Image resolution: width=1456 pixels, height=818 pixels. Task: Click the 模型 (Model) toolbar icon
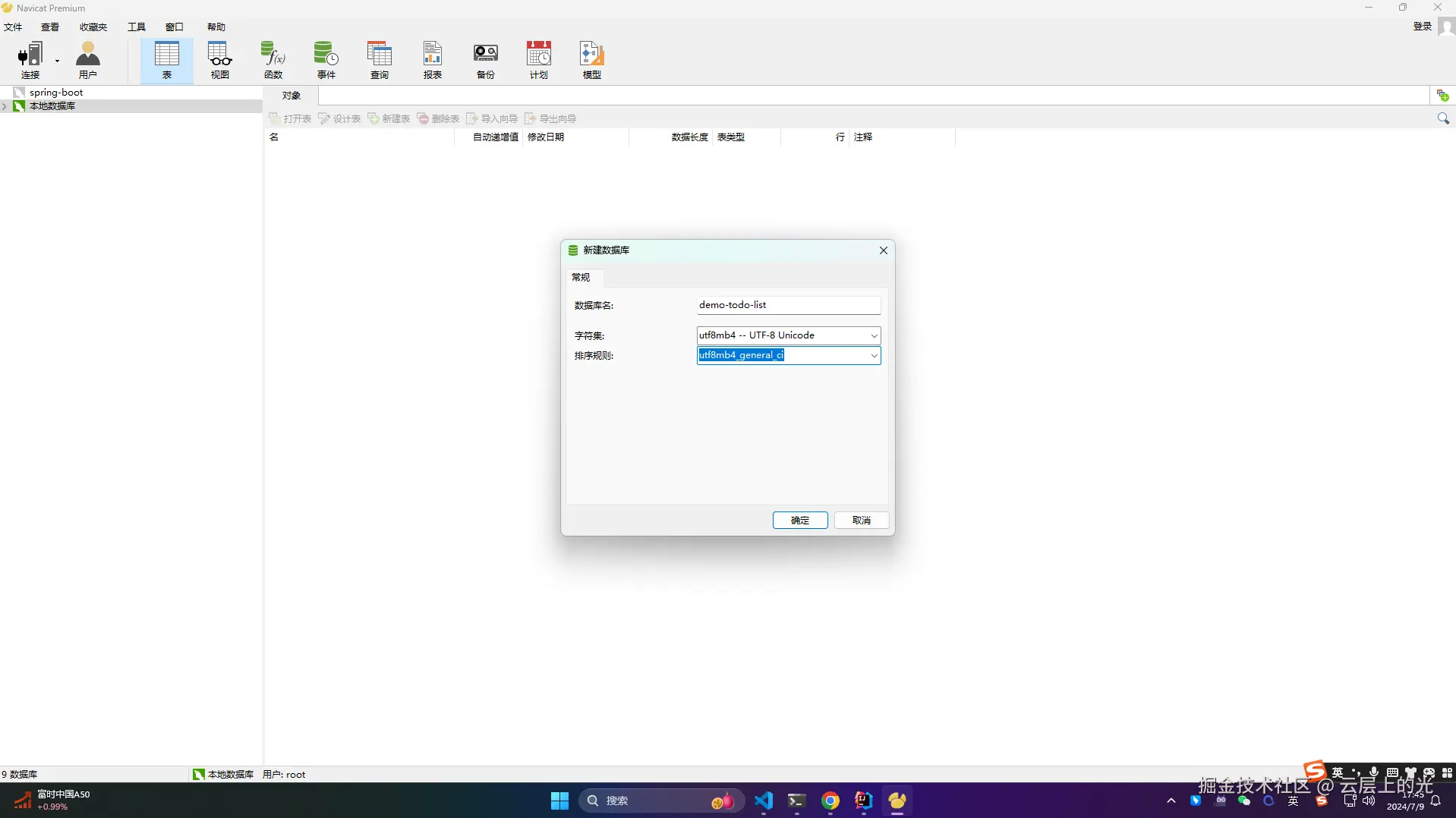[x=592, y=60]
